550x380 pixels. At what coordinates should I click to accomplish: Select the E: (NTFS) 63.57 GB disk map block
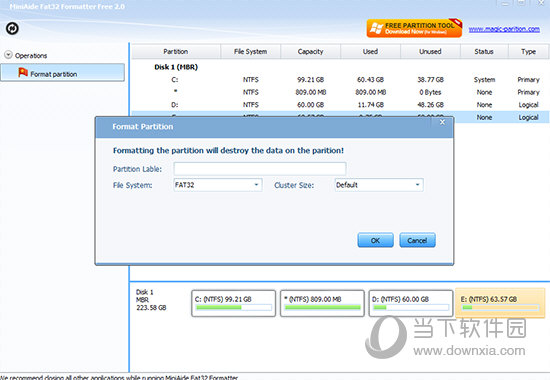point(500,304)
